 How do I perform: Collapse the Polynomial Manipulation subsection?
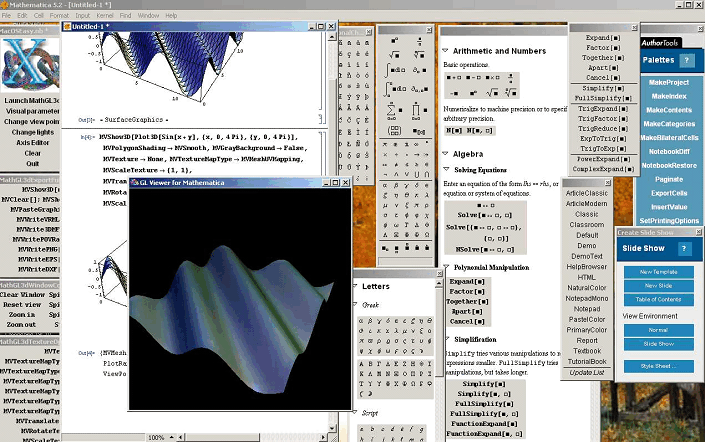pyautogui.click(x=446, y=267)
